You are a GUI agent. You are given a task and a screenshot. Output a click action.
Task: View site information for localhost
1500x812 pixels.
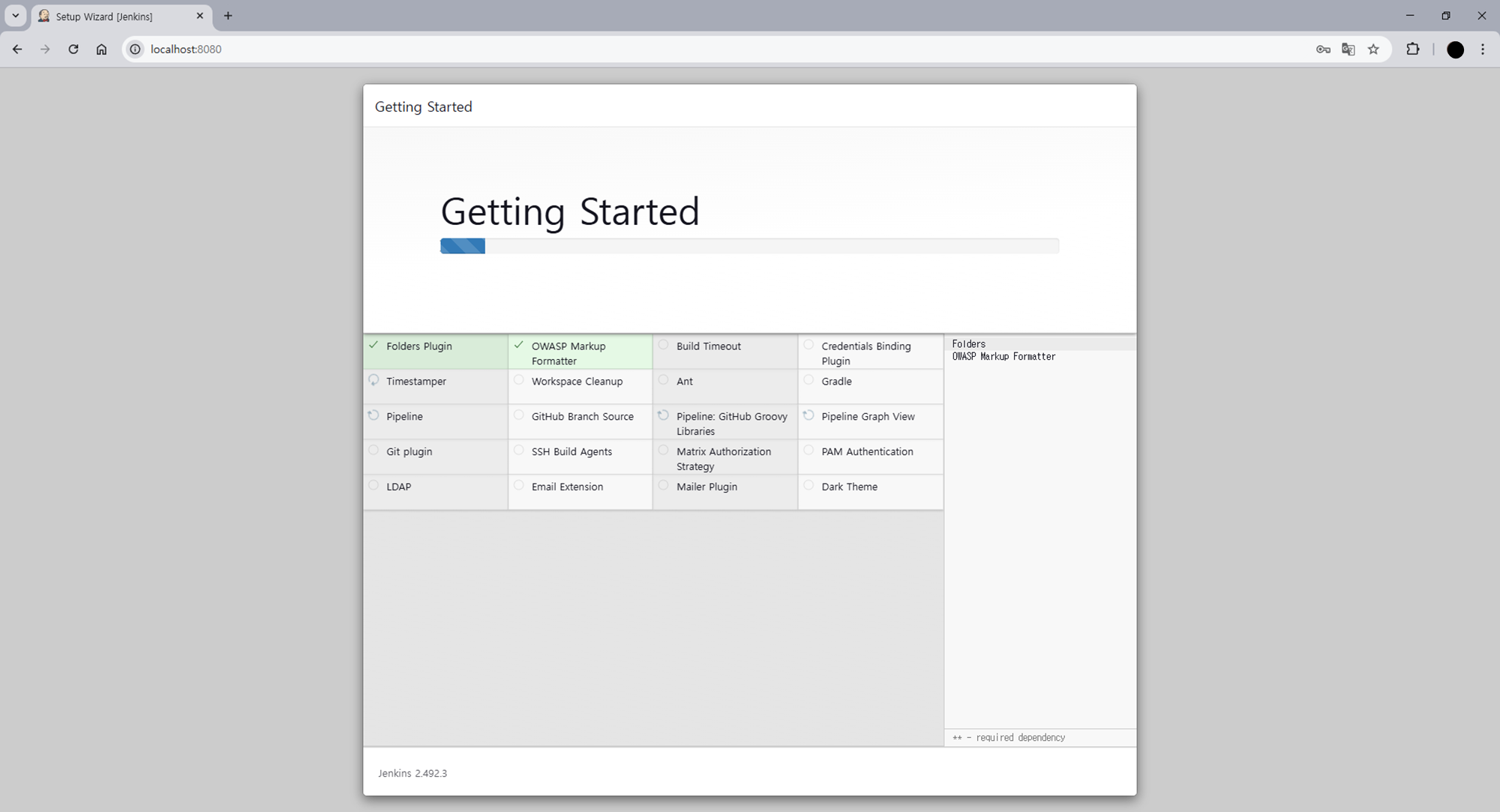(135, 49)
